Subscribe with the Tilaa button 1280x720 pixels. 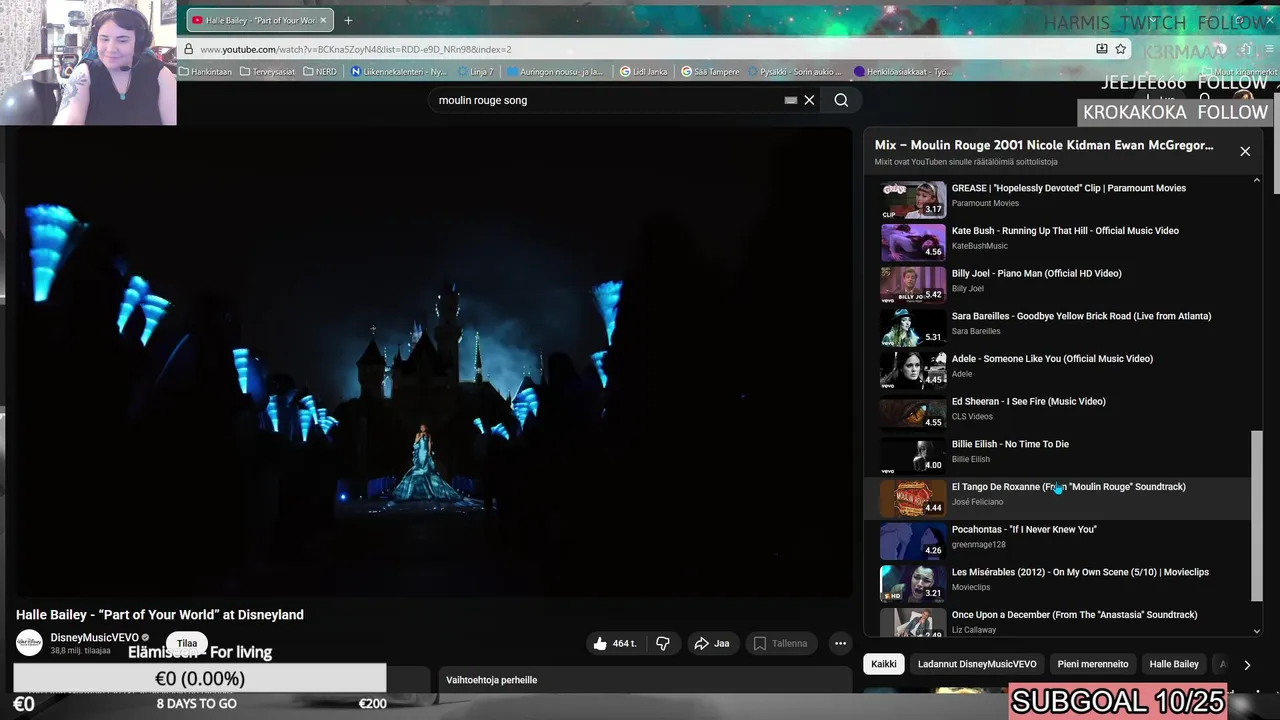[187, 643]
